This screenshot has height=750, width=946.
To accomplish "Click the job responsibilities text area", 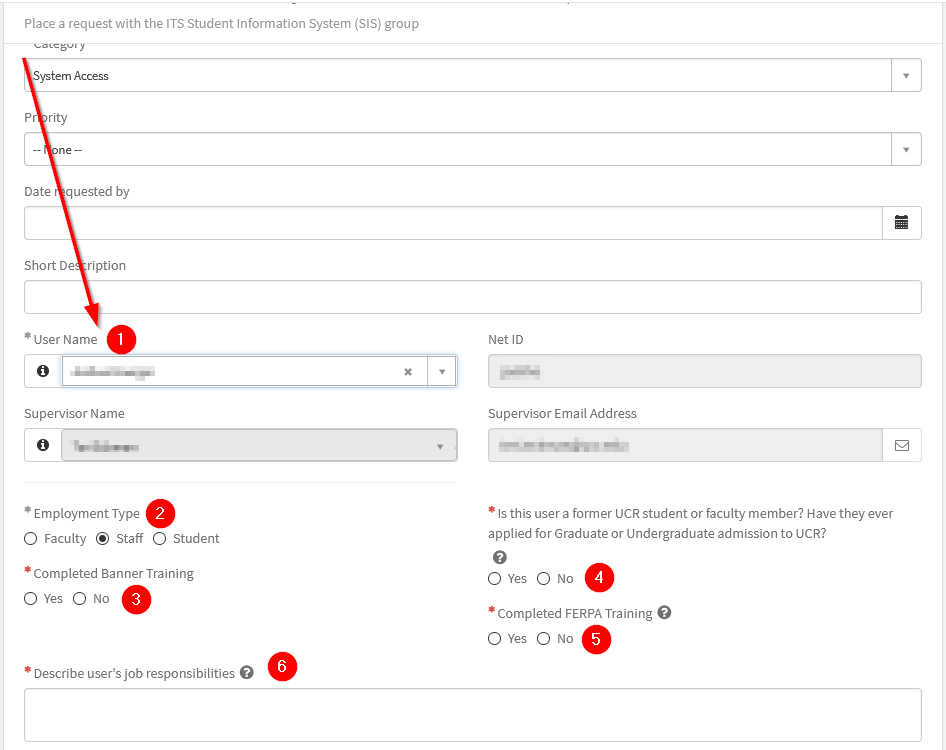I will [472, 714].
